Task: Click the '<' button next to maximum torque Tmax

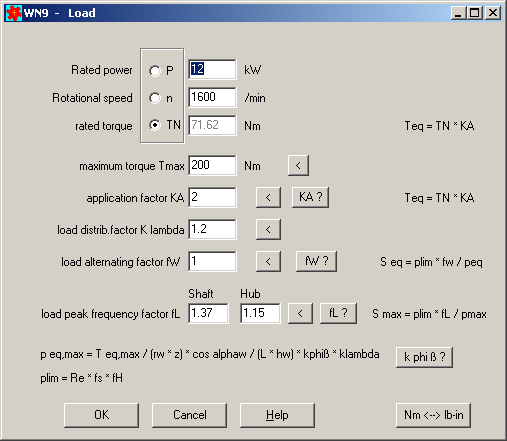Action: coord(298,165)
